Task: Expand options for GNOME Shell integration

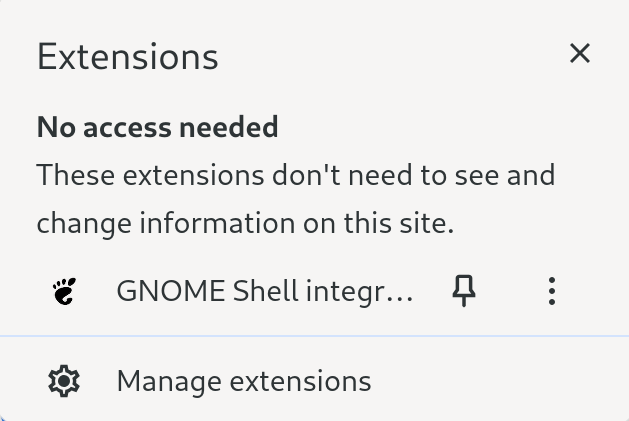Action: tap(552, 292)
